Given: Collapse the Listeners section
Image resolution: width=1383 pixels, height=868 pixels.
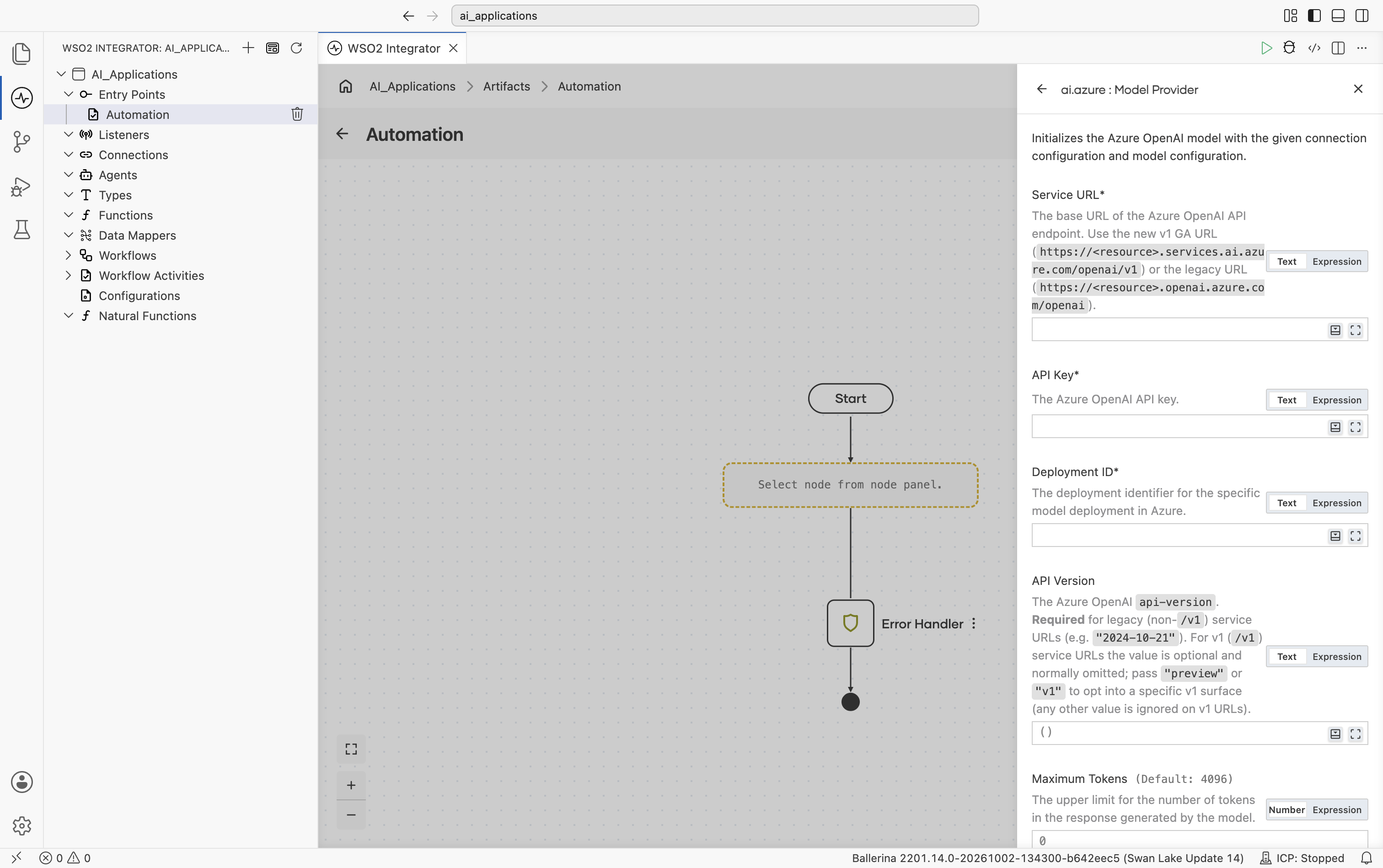Looking at the screenshot, I should pos(68,134).
